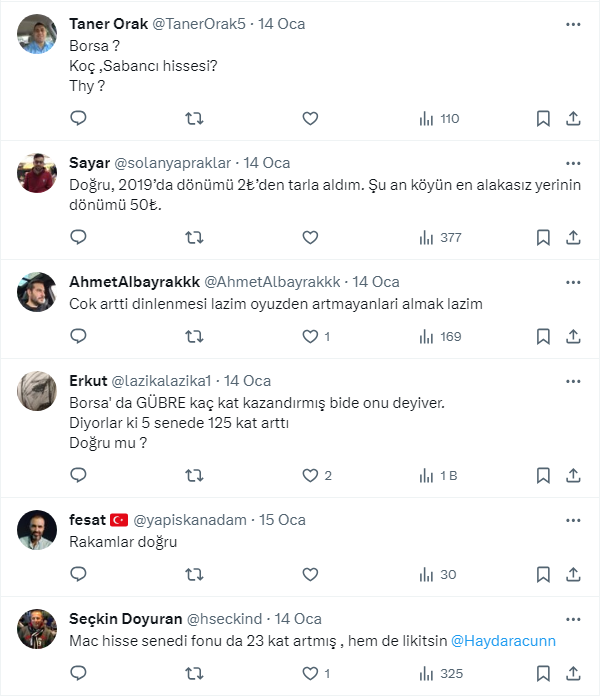Screen dimensions: 605x696
Task: Open Sayar's 14 Oca timestamp
Action: 267,162
